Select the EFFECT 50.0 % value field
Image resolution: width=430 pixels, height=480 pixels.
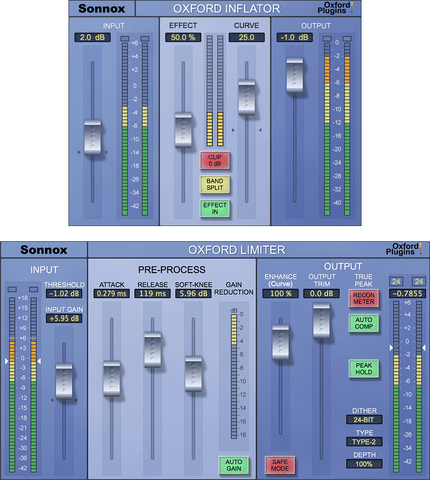[183, 37]
